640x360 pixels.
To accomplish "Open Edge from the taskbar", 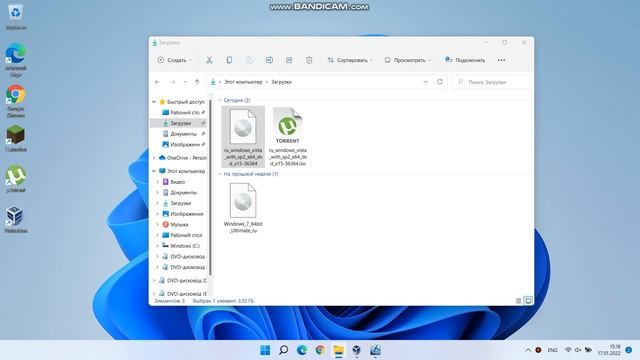I will point(302,350).
